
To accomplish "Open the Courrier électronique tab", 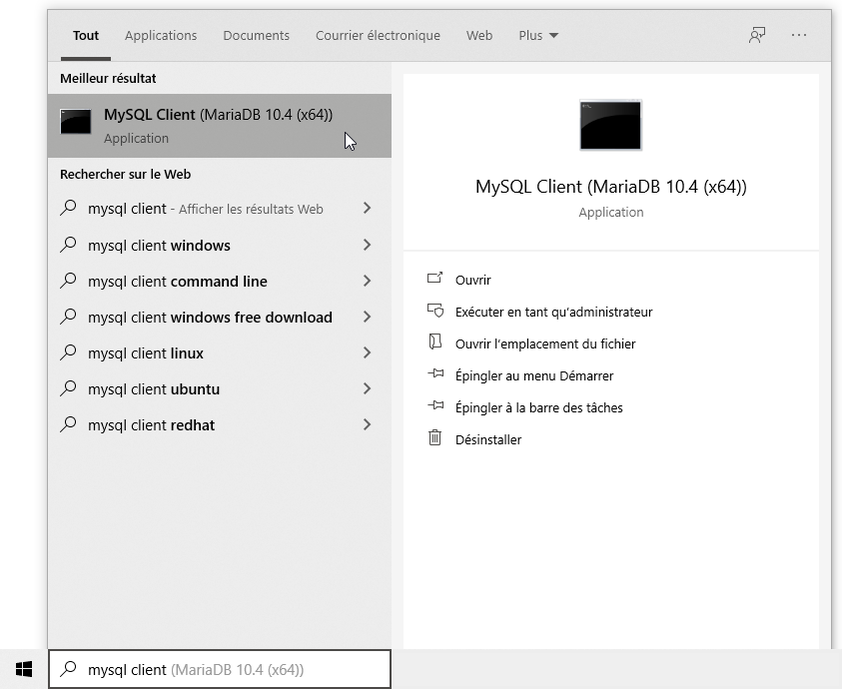I will pos(378,35).
